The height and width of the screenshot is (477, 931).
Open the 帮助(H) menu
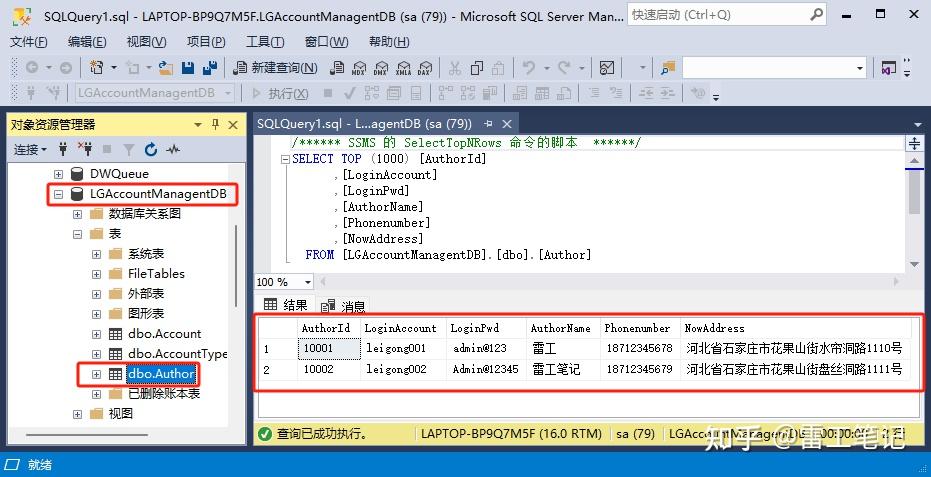click(389, 42)
